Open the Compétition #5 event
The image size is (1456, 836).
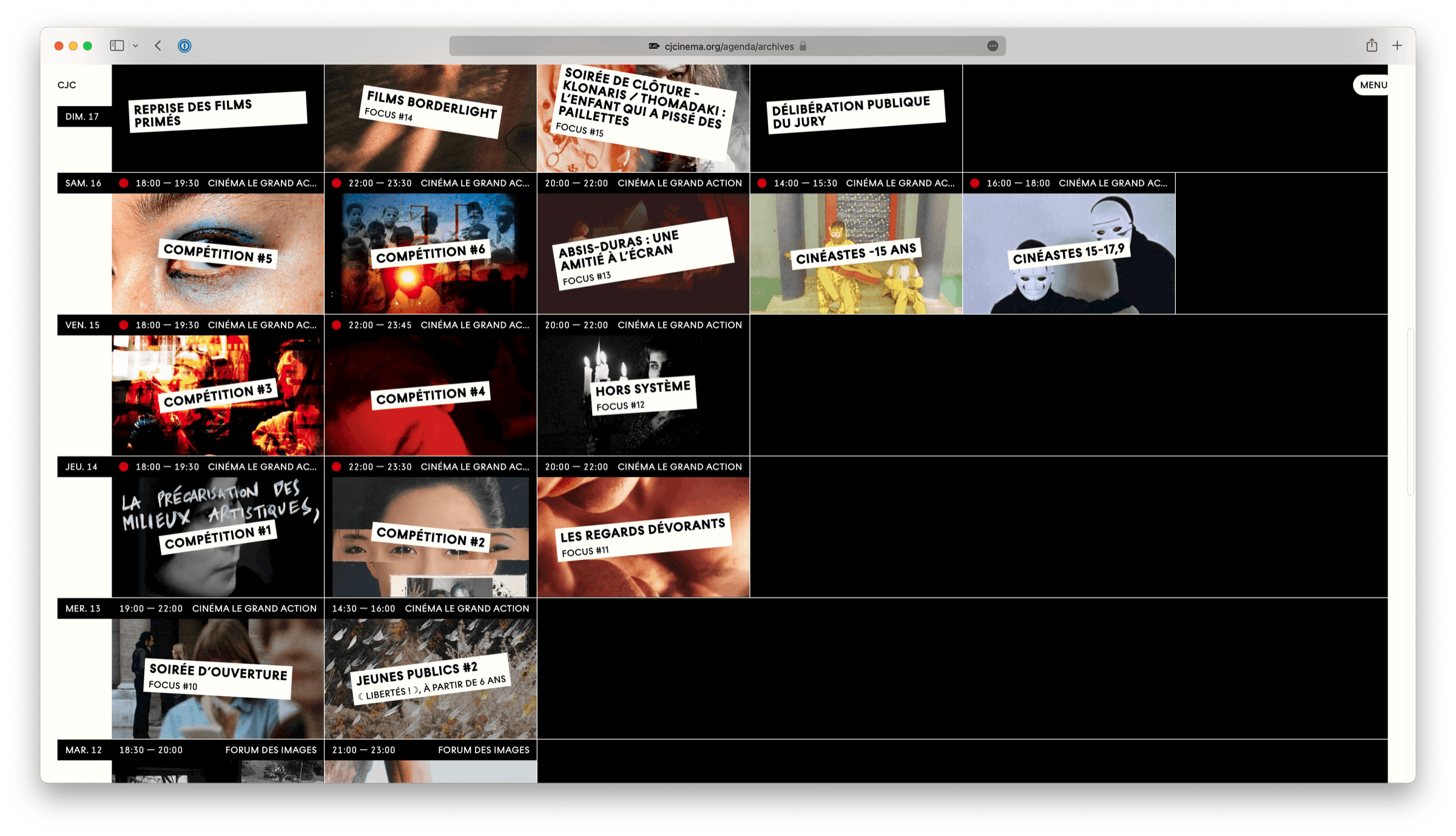[x=218, y=253]
